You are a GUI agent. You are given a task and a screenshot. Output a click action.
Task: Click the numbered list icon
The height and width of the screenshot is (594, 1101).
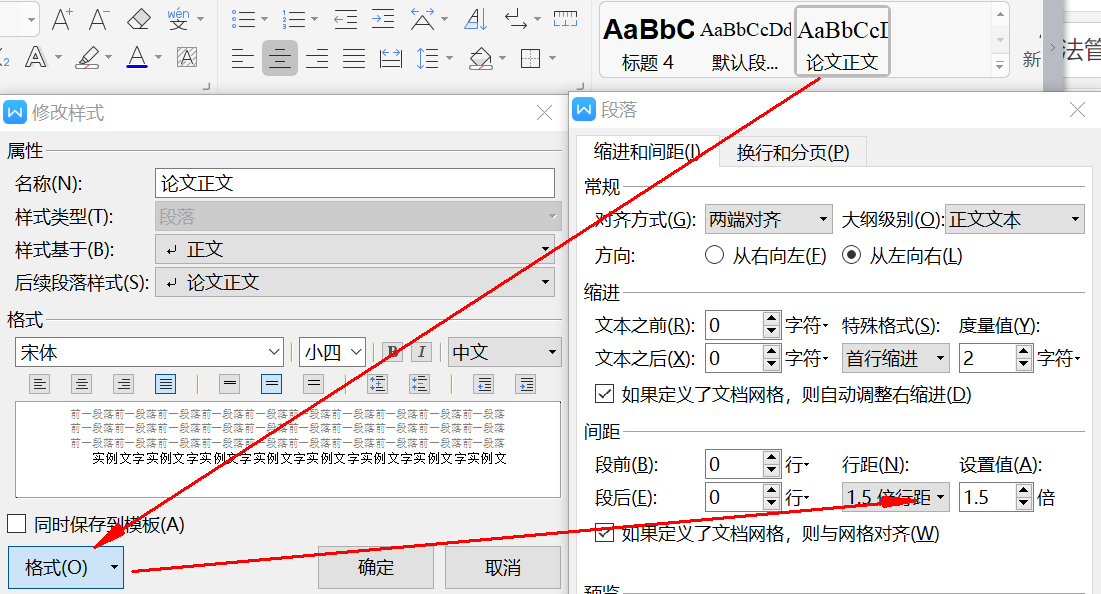tap(293, 20)
